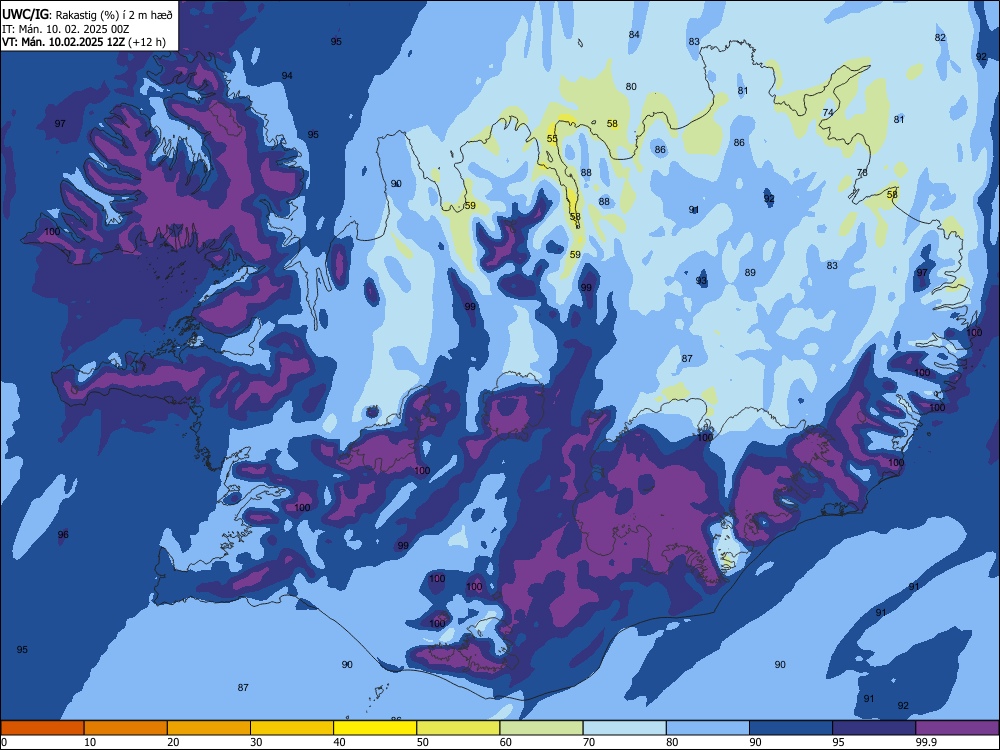This screenshot has width=1000, height=750.
Task: Click the valid time line 'VT: Mán. 10.02.2025 12Z (+12 h)'
Action: [x=84, y=42]
